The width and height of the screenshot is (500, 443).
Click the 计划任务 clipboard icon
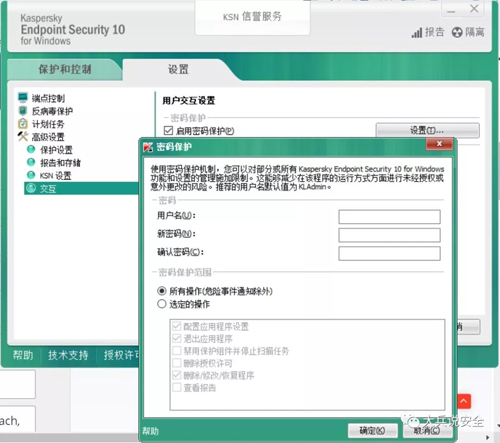coord(23,123)
